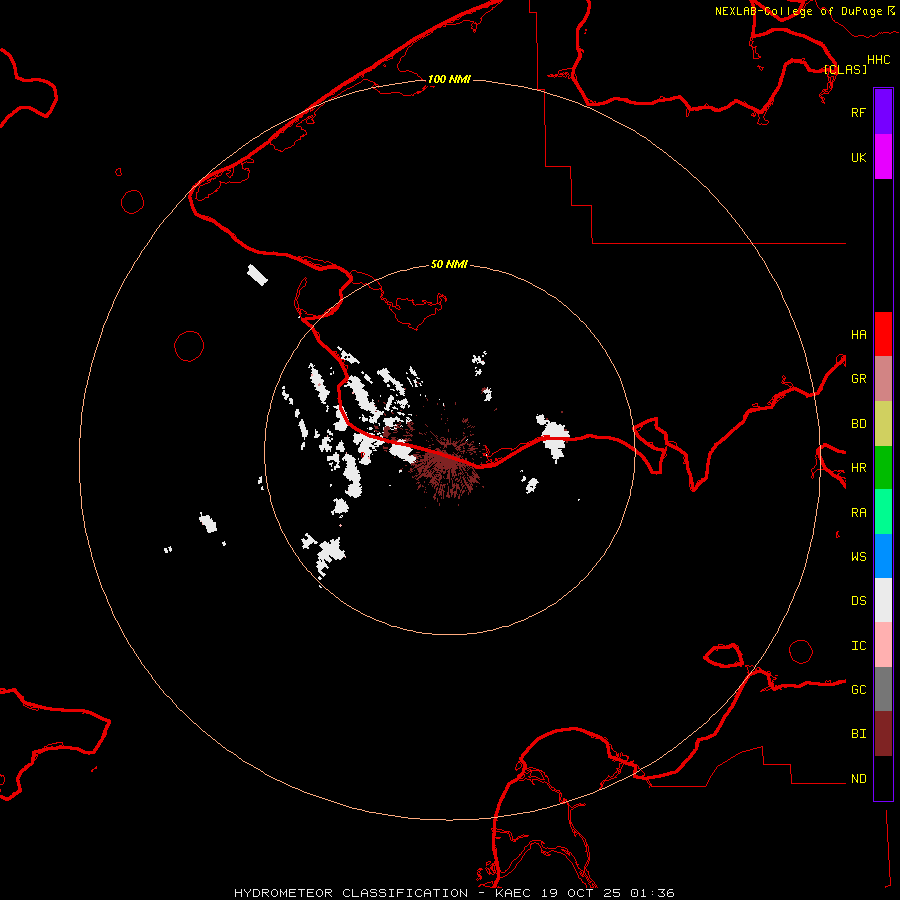The width and height of the screenshot is (900, 900).
Task: Select the DS white legend swatch
Action: click(883, 600)
